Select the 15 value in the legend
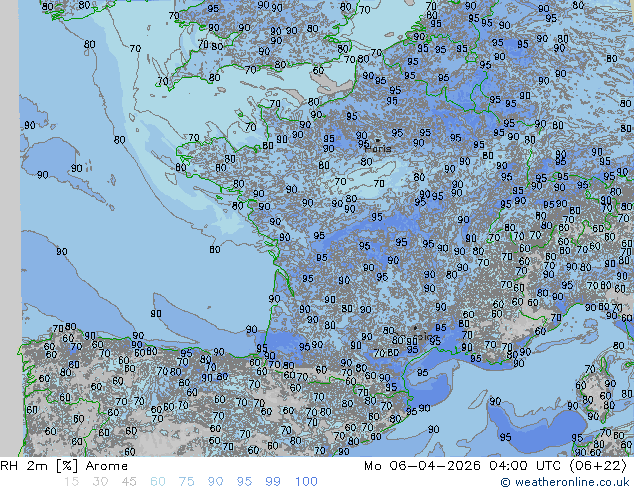634x490 pixels. tap(71, 482)
